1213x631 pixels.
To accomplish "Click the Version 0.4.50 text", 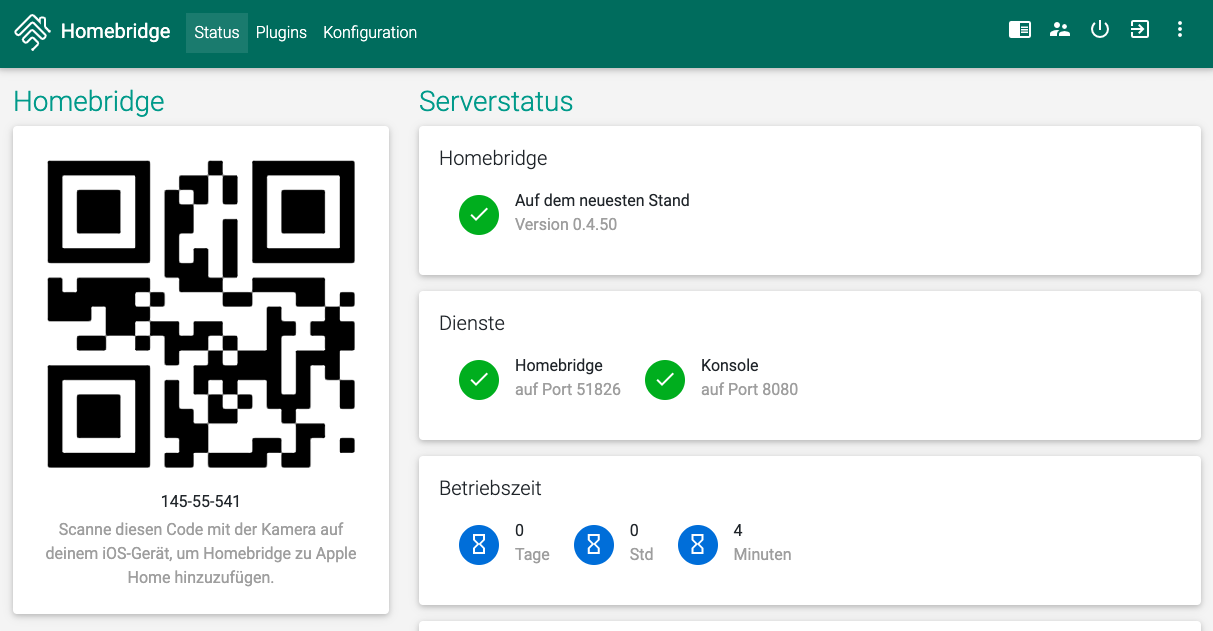I will tap(566, 225).
